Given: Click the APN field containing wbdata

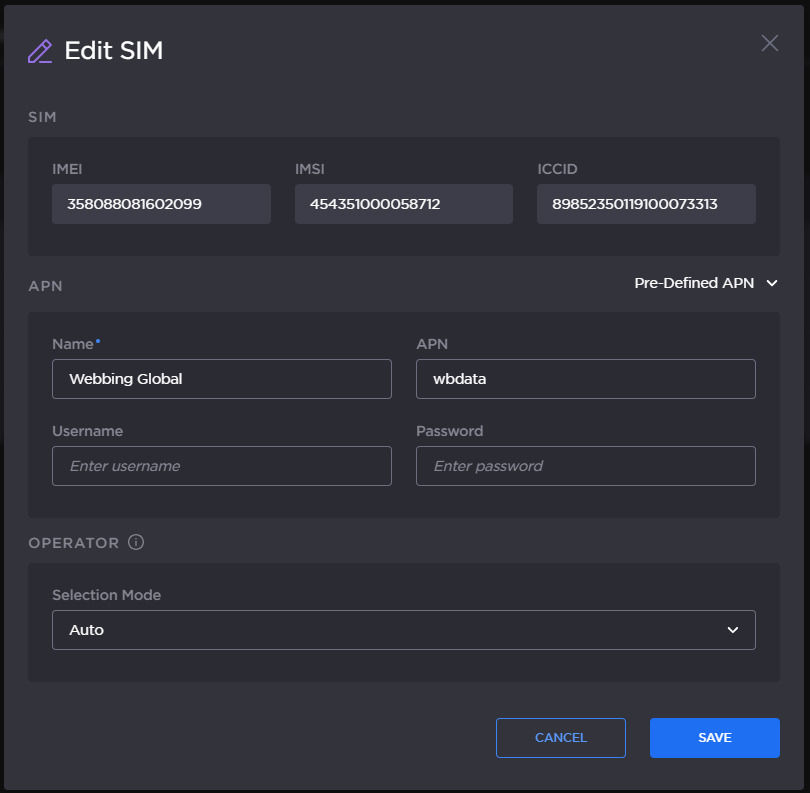Looking at the screenshot, I should coord(585,379).
